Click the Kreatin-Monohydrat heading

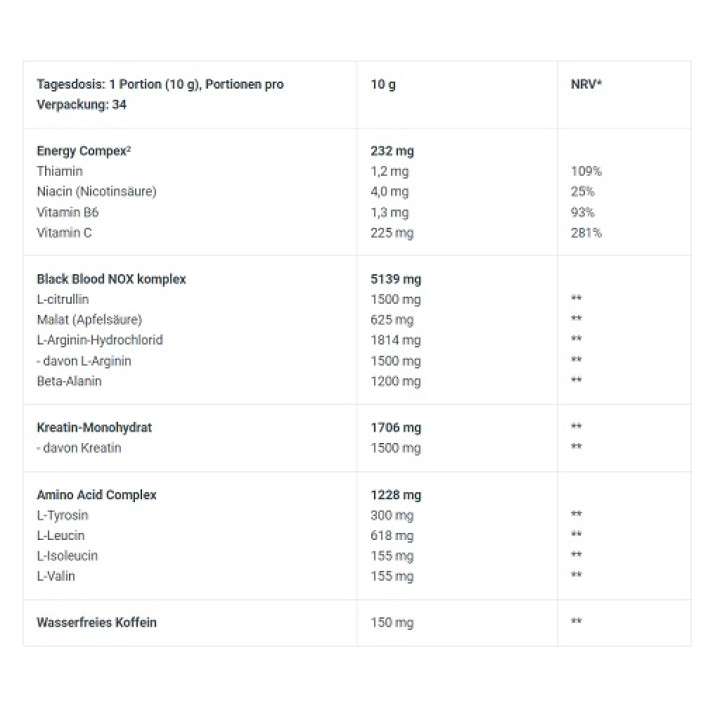(x=94, y=427)
